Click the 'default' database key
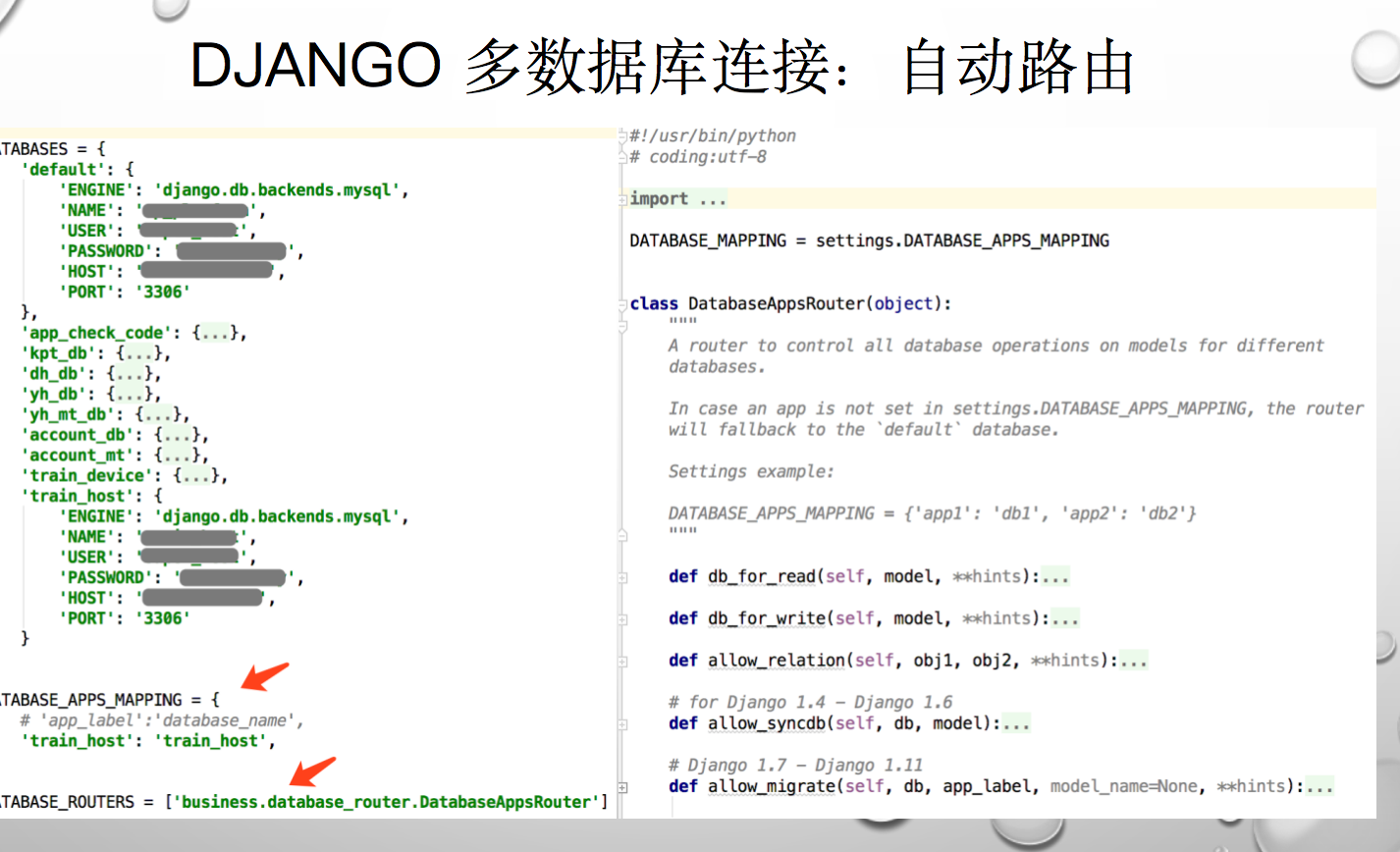Image resolution: width=1400 pixels, height=852 pixels. 64,169
